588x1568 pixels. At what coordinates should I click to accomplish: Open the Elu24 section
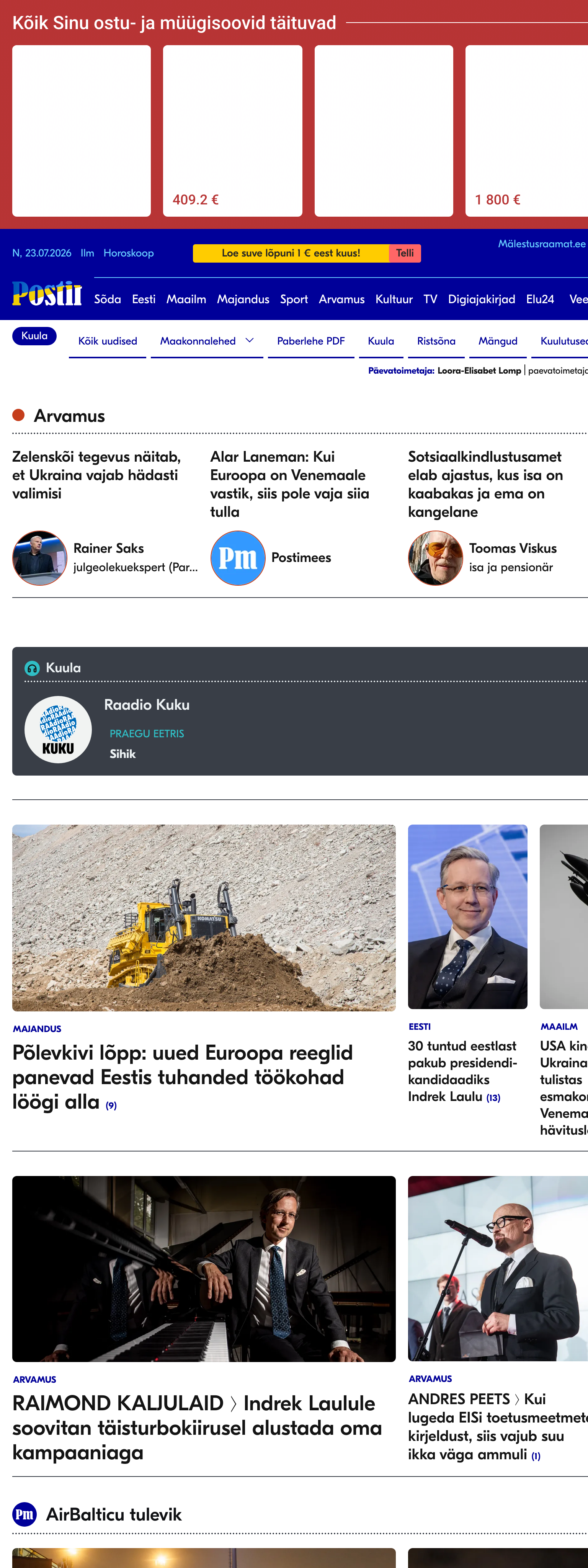540,299
